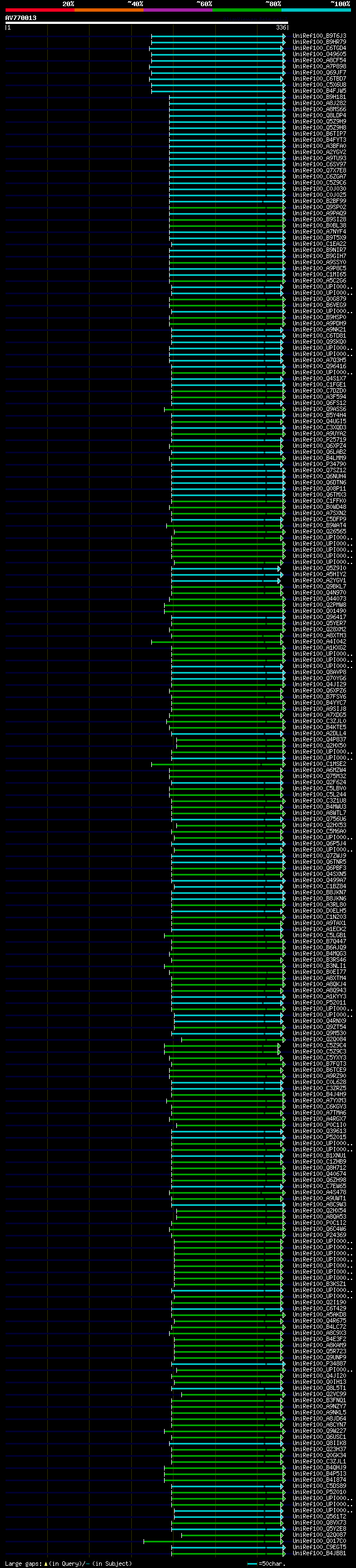Screen dimensions: 356x1568
Task: Select hit label UniRef100_C1MSE2
Action: 319,764
